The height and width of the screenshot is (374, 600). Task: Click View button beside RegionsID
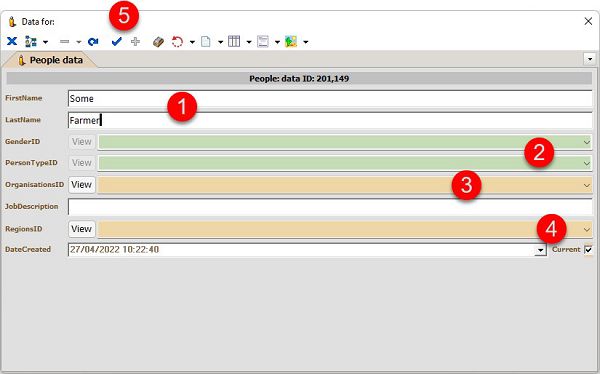82,229
